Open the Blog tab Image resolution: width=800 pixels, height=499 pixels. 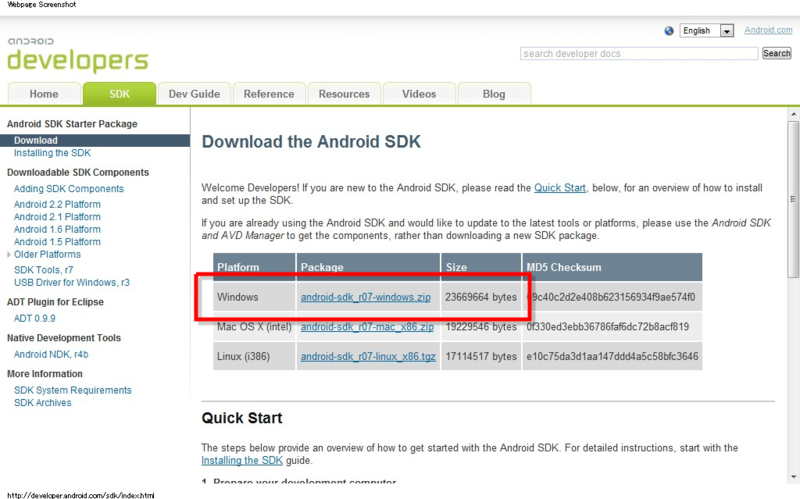(494, 94)
